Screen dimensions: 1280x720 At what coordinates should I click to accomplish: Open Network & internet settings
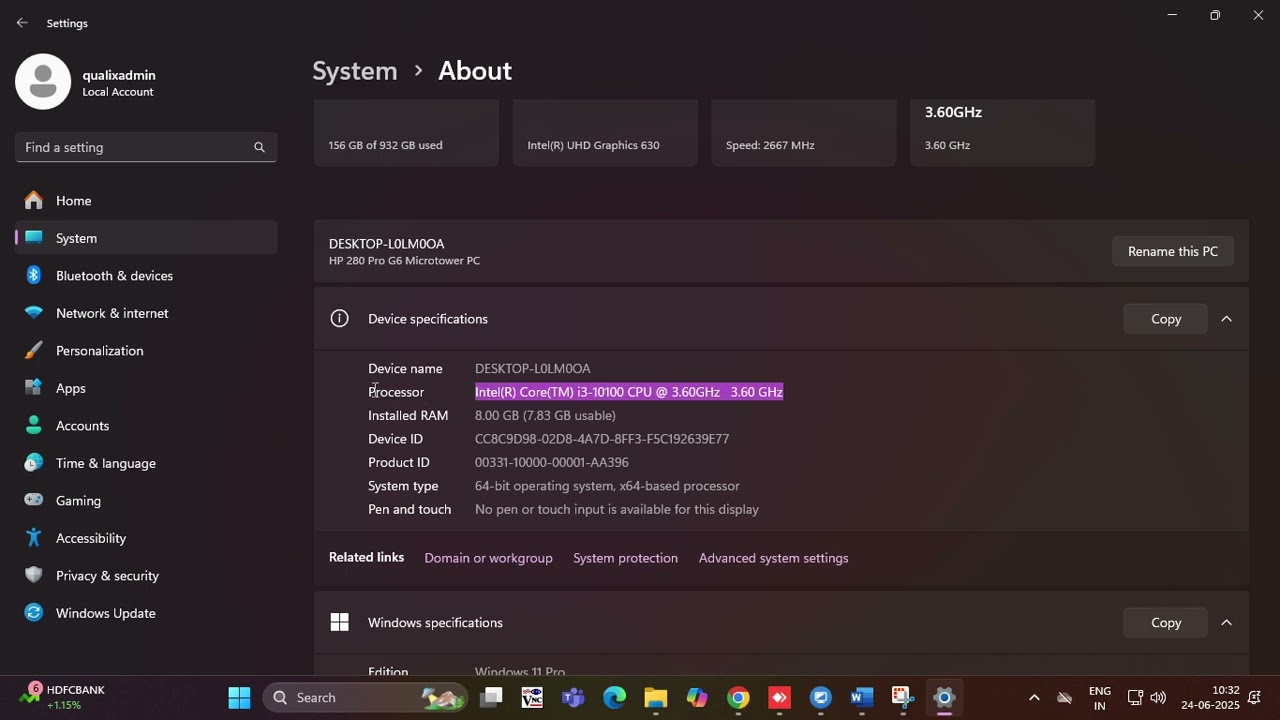pyautogui.click(x=146, y=313)
